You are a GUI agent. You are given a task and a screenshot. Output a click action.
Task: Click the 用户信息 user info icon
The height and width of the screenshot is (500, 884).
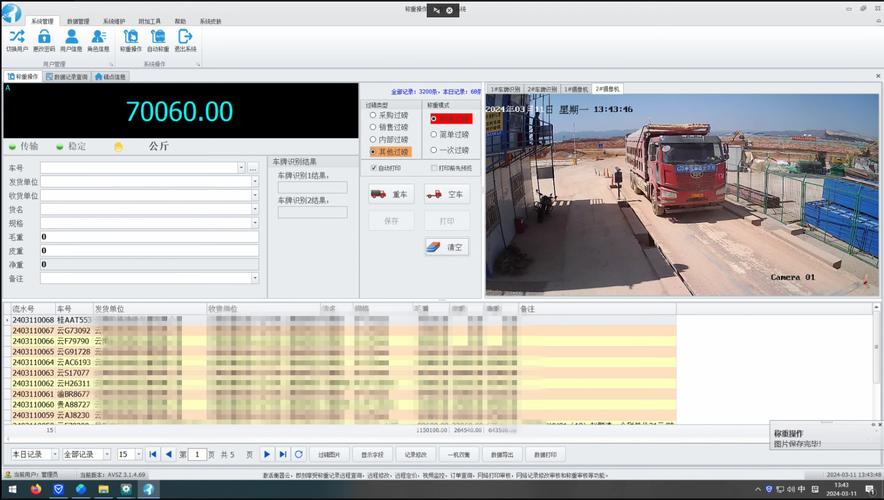(x=71, y=40)
